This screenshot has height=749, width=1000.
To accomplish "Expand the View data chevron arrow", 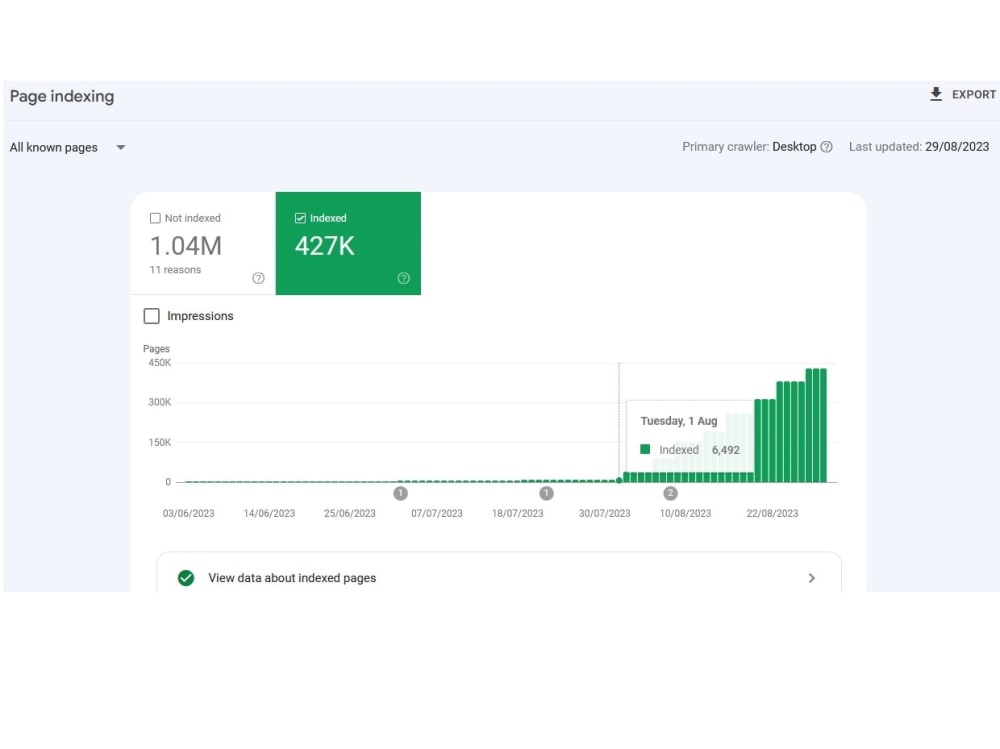I will click(812, 578).
